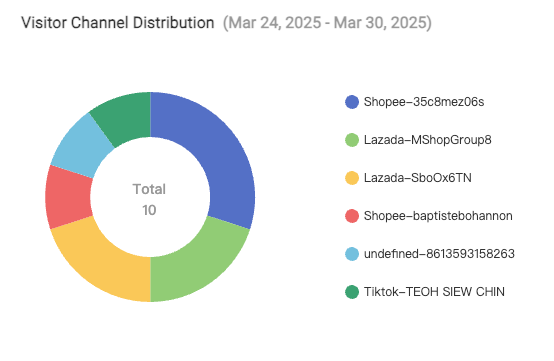Click the Shopee-baptistebohannon legend label
The height and width of the screenshot is (361, 554).
pyautogui.click(x=438, y=216)
